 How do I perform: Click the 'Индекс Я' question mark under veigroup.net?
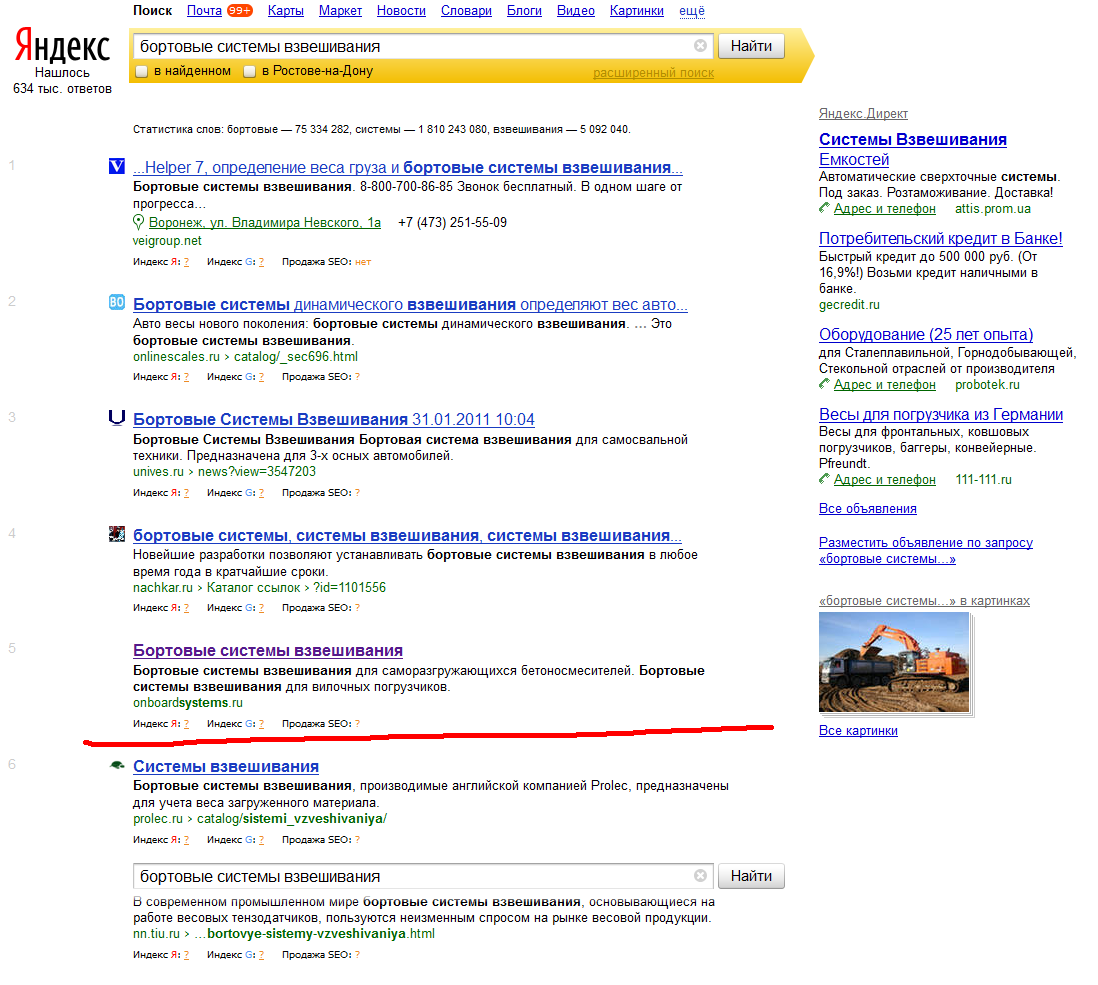pyautogui.click(x=186, y=262)
